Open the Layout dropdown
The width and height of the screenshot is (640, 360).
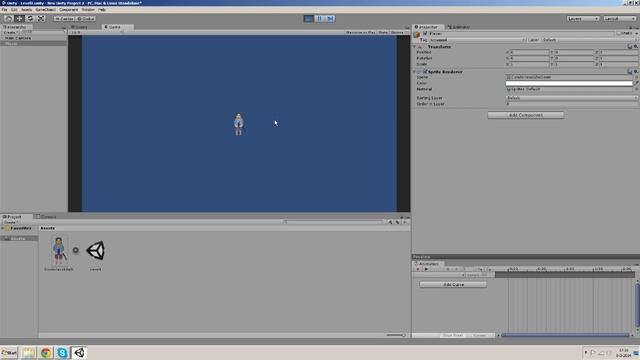pos(620,19)
